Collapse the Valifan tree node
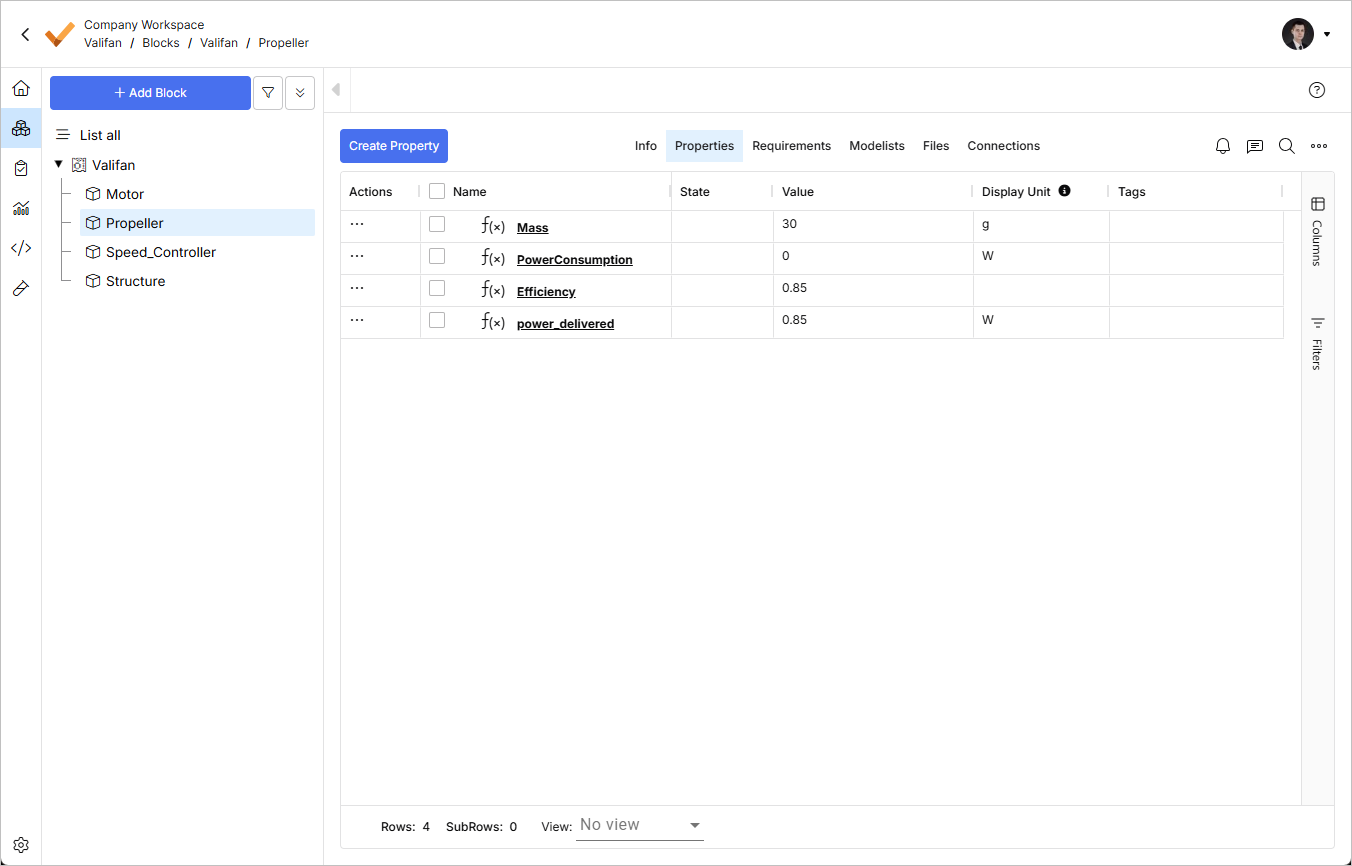 click(x=58, y=165)
